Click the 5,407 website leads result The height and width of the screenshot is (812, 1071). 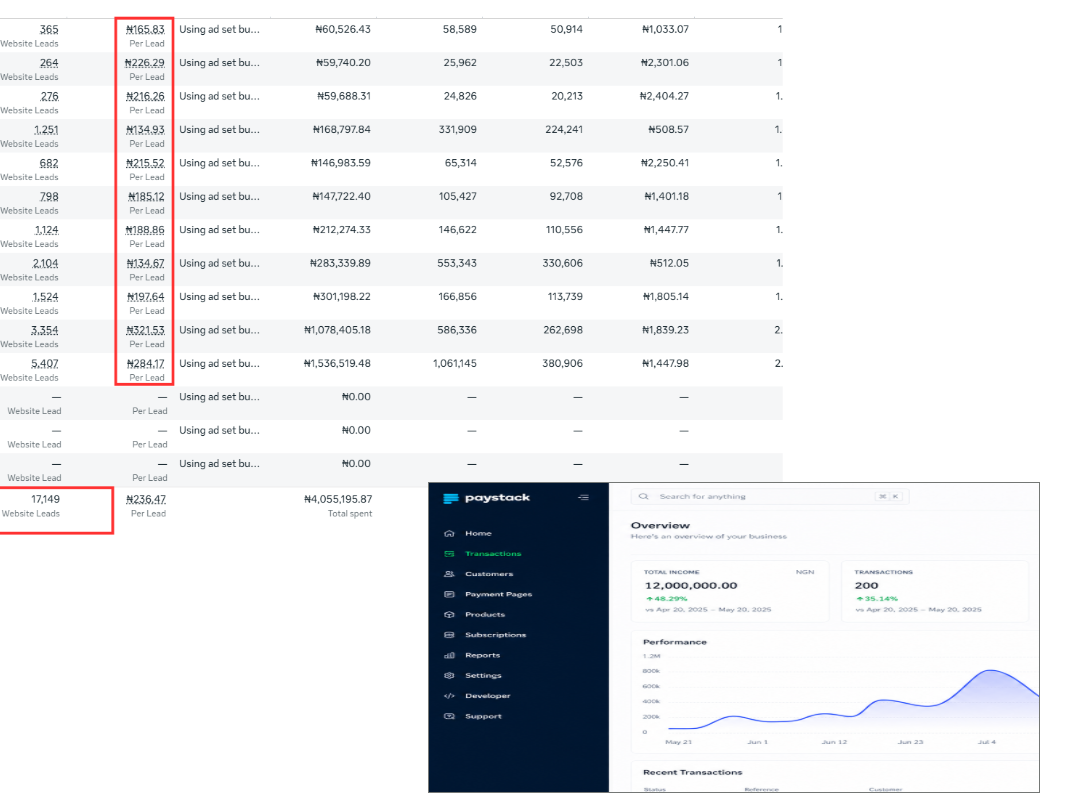click(x=45, y=364)
